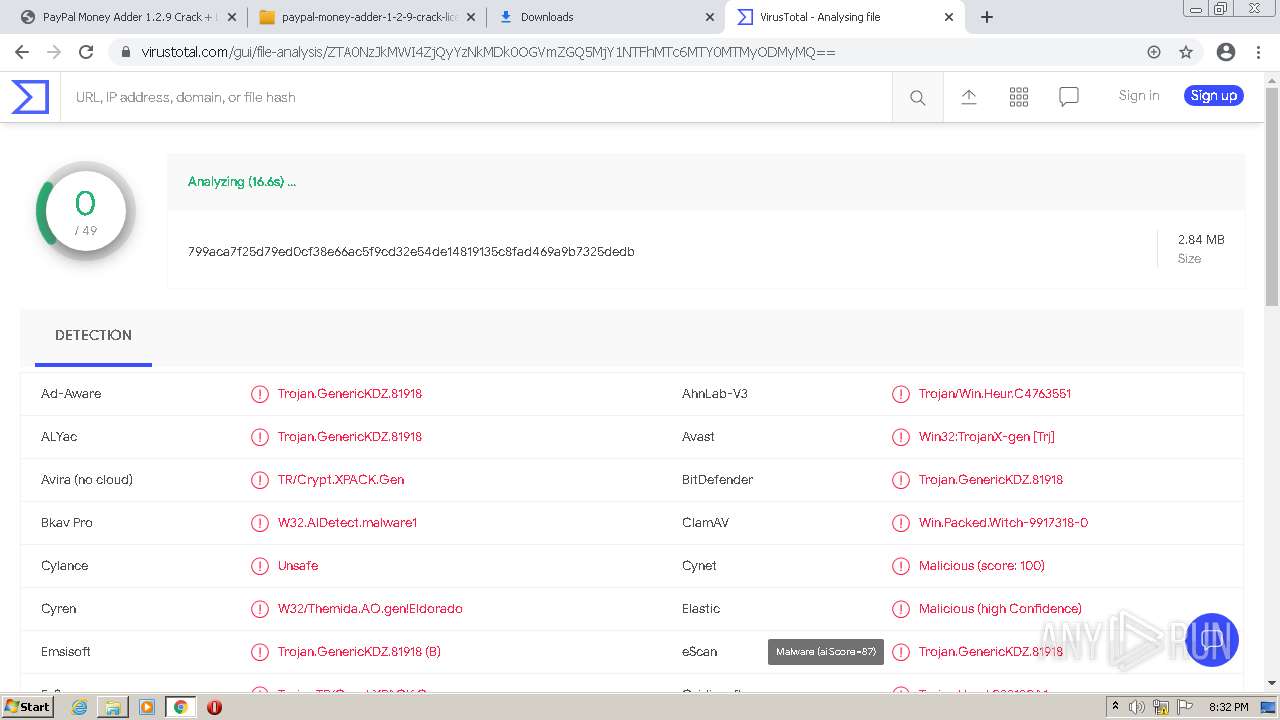Image resolution: width=1280 pixels, height=720 pixels.
Task: Click the taskbar clock 8:32 PM
Action: tap(1228, 707)
